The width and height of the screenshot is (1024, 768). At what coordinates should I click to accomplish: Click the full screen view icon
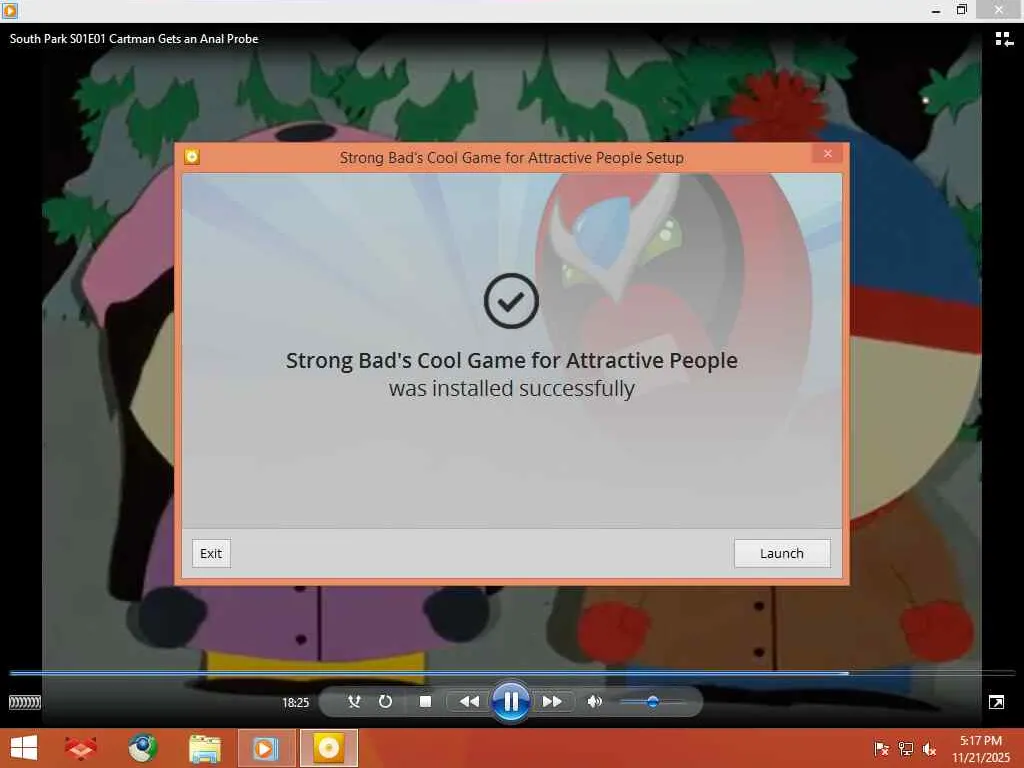[x=997, y=702]
